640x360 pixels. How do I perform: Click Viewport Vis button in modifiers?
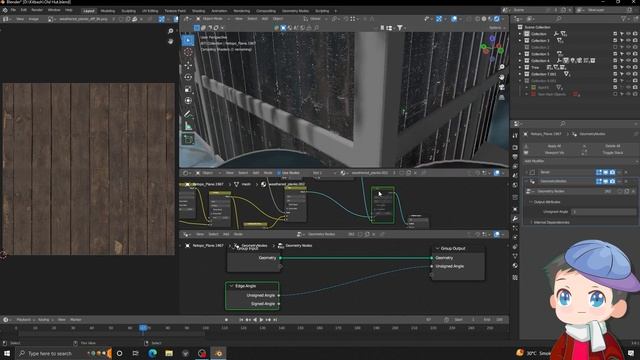[x=553, y=153]
